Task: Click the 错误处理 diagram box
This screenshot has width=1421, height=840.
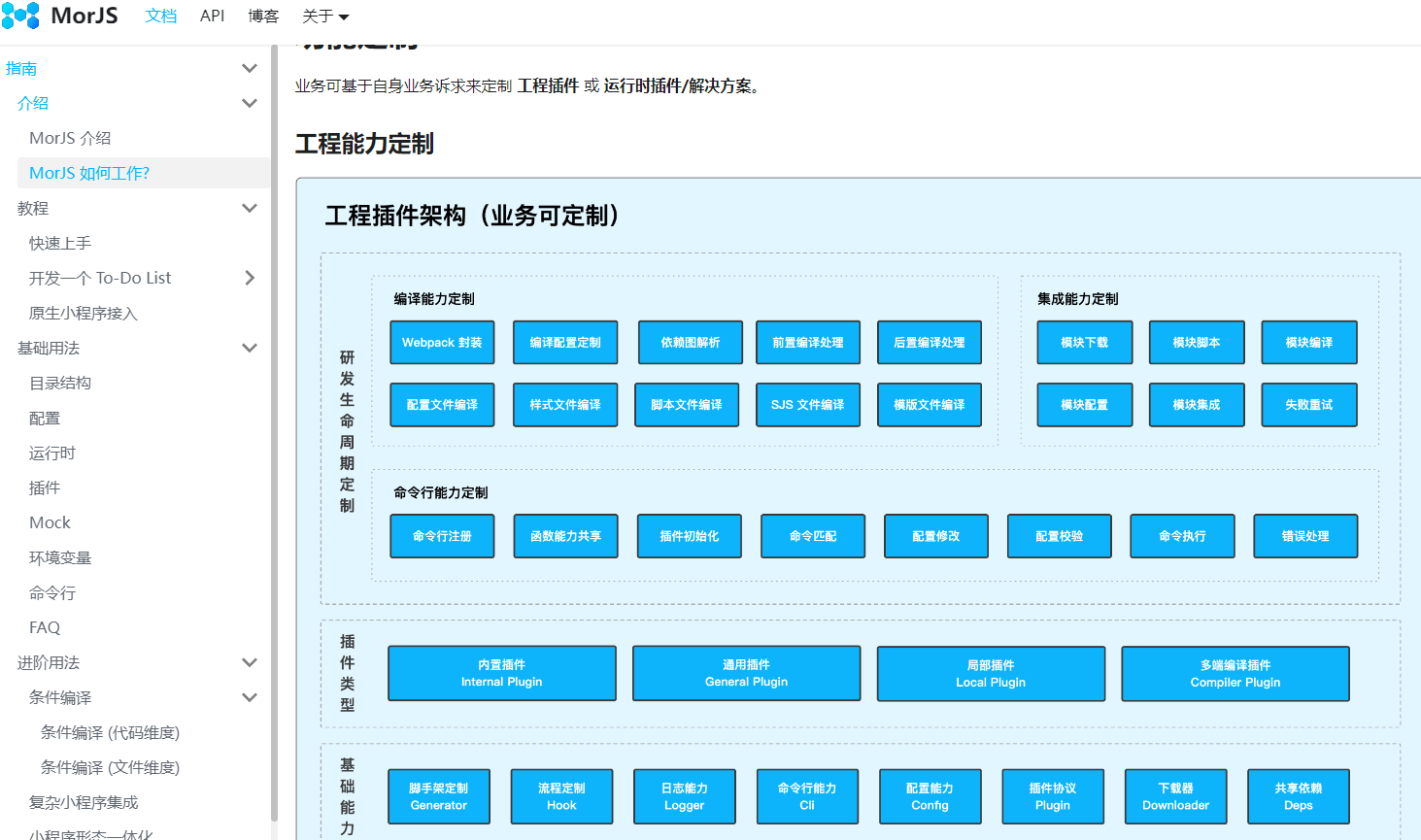Action: [x=1305, y=536]
